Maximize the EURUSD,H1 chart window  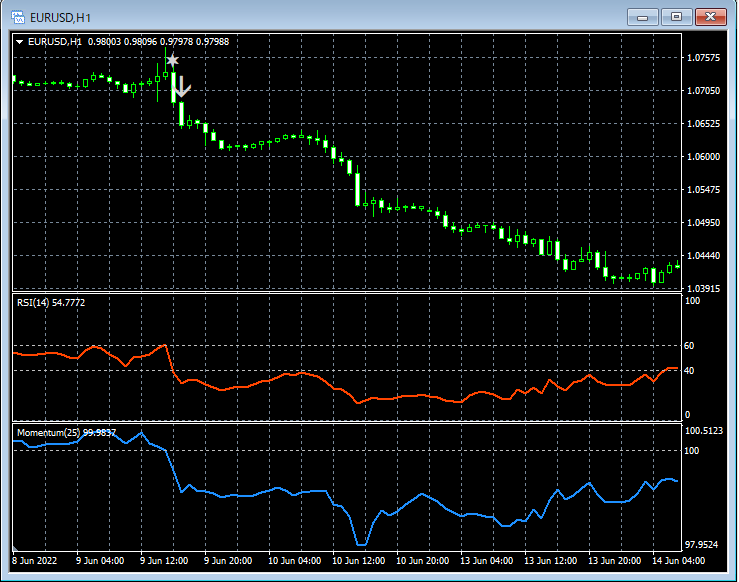click(677, 17)
